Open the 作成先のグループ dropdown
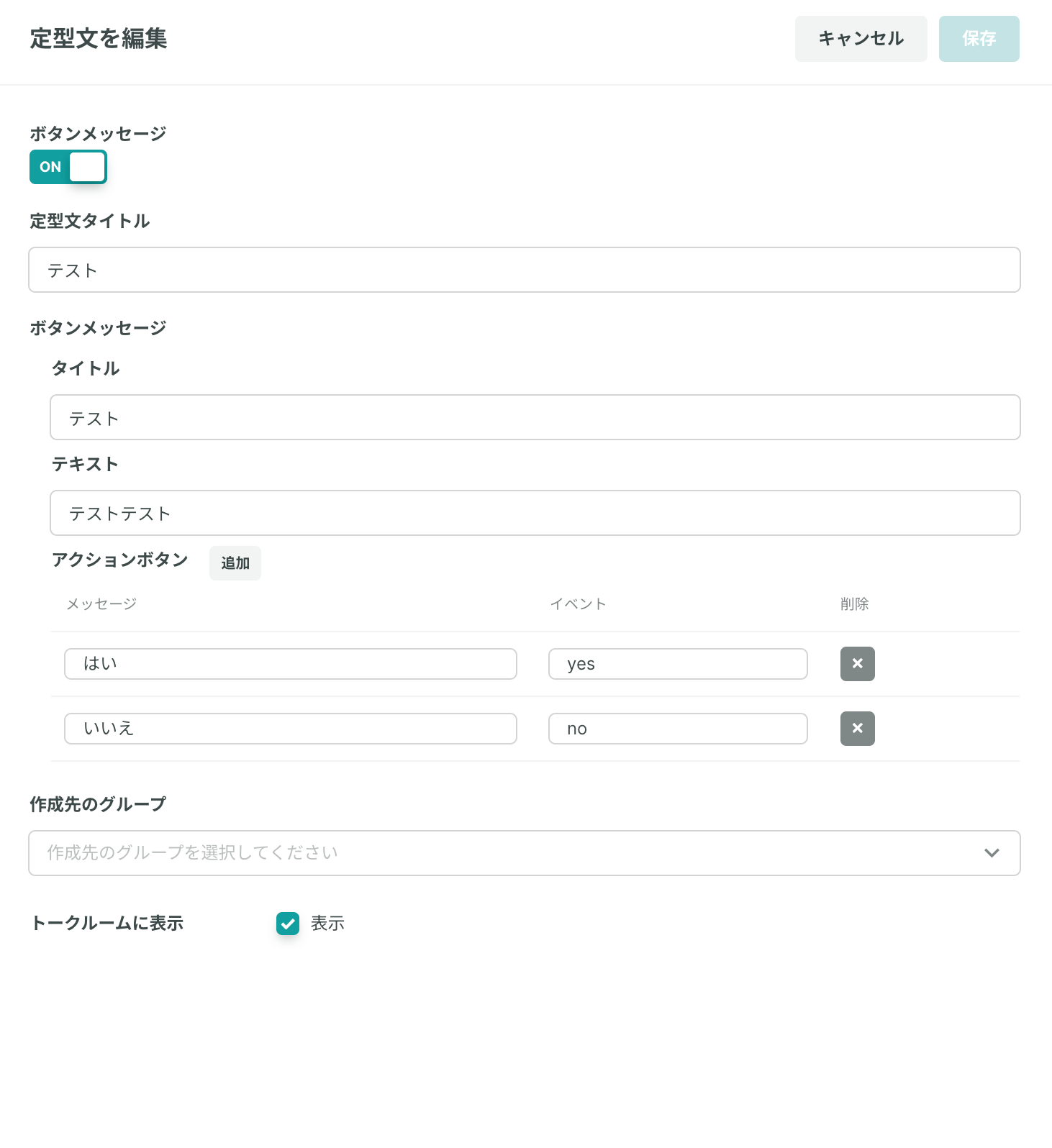Image resolution: width=1052 pixels, height=1148 pixels. coord(525,853)
